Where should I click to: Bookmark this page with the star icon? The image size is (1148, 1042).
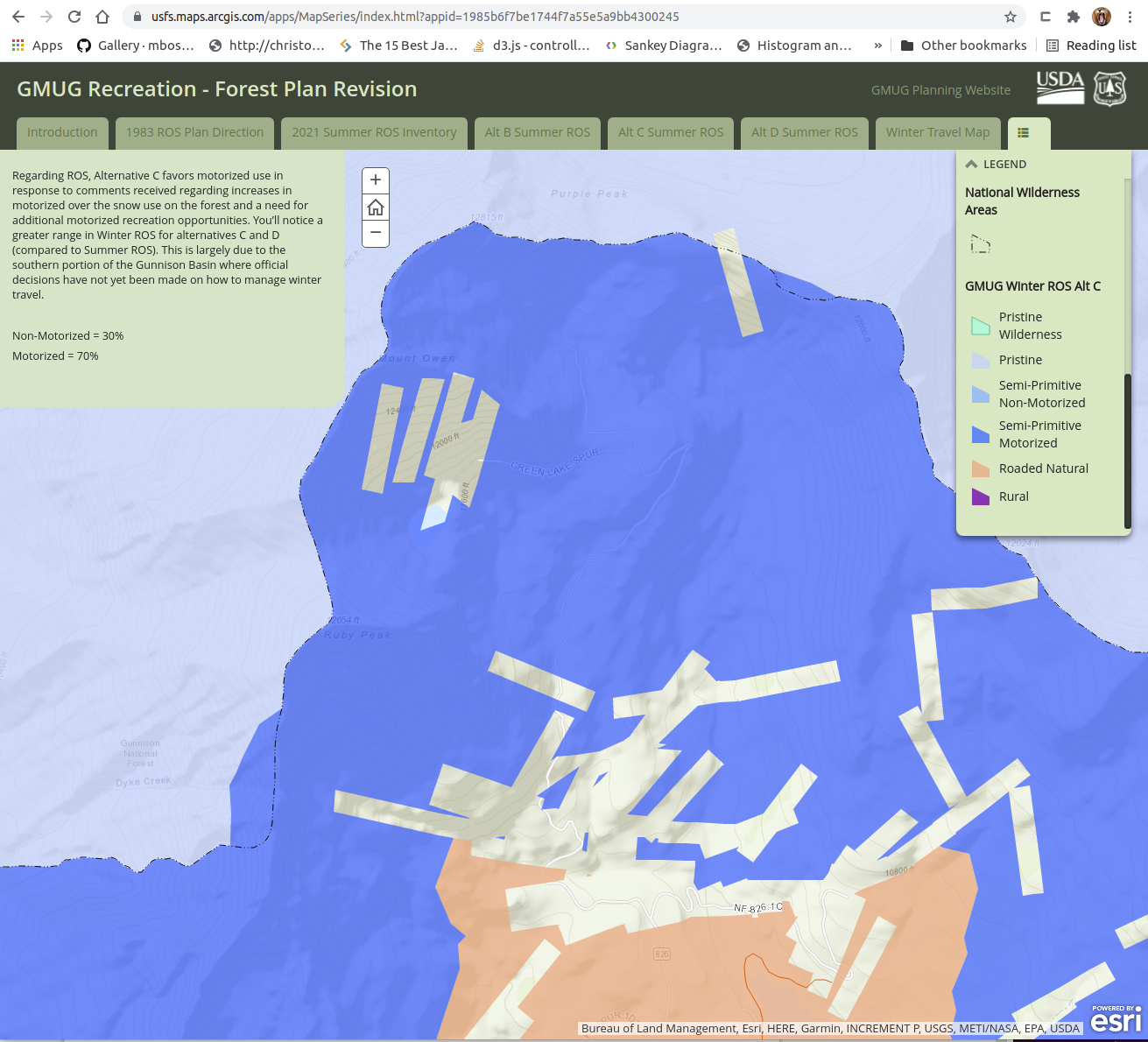coord(1010,17)
